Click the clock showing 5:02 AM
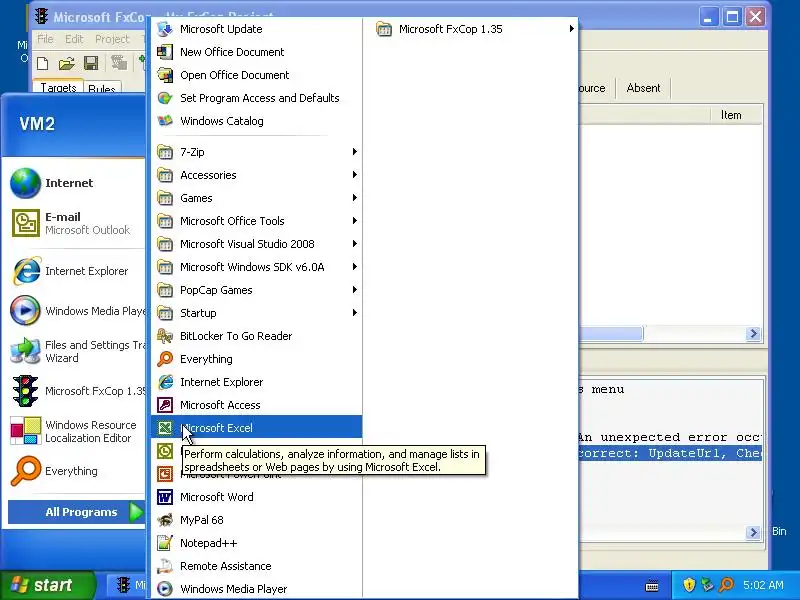800x600 pixels. (763, 585)
